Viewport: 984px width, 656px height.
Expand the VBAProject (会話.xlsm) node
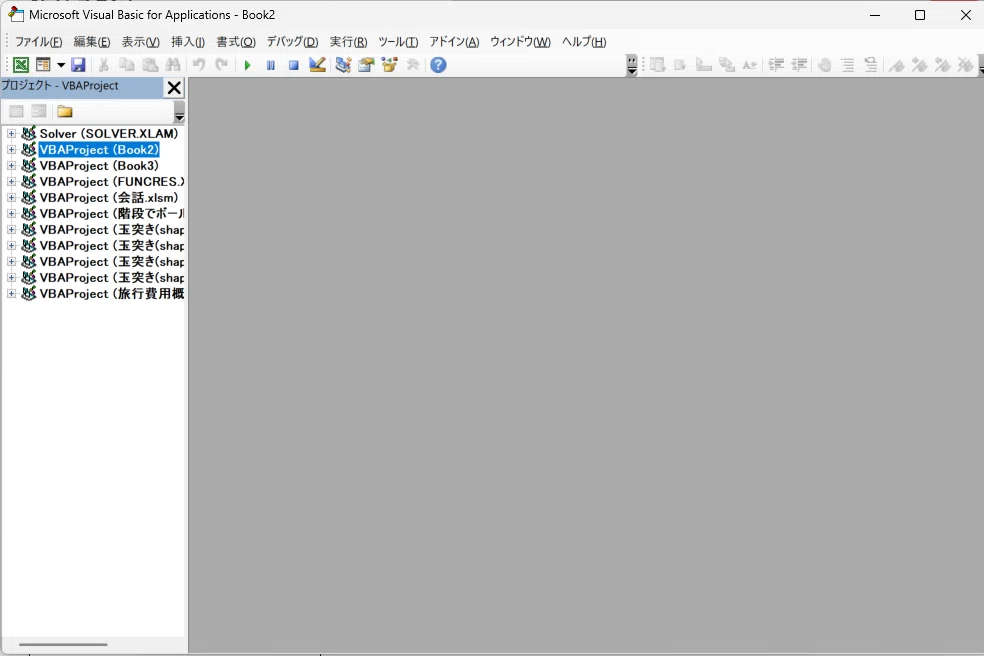tap(12, 198)
